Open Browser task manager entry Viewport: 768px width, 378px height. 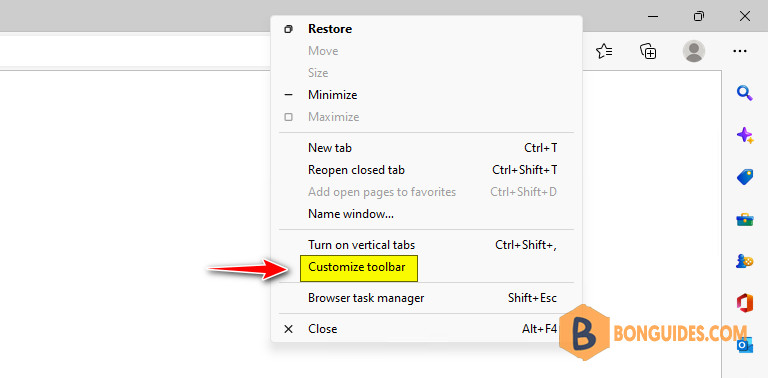(426, 298)
